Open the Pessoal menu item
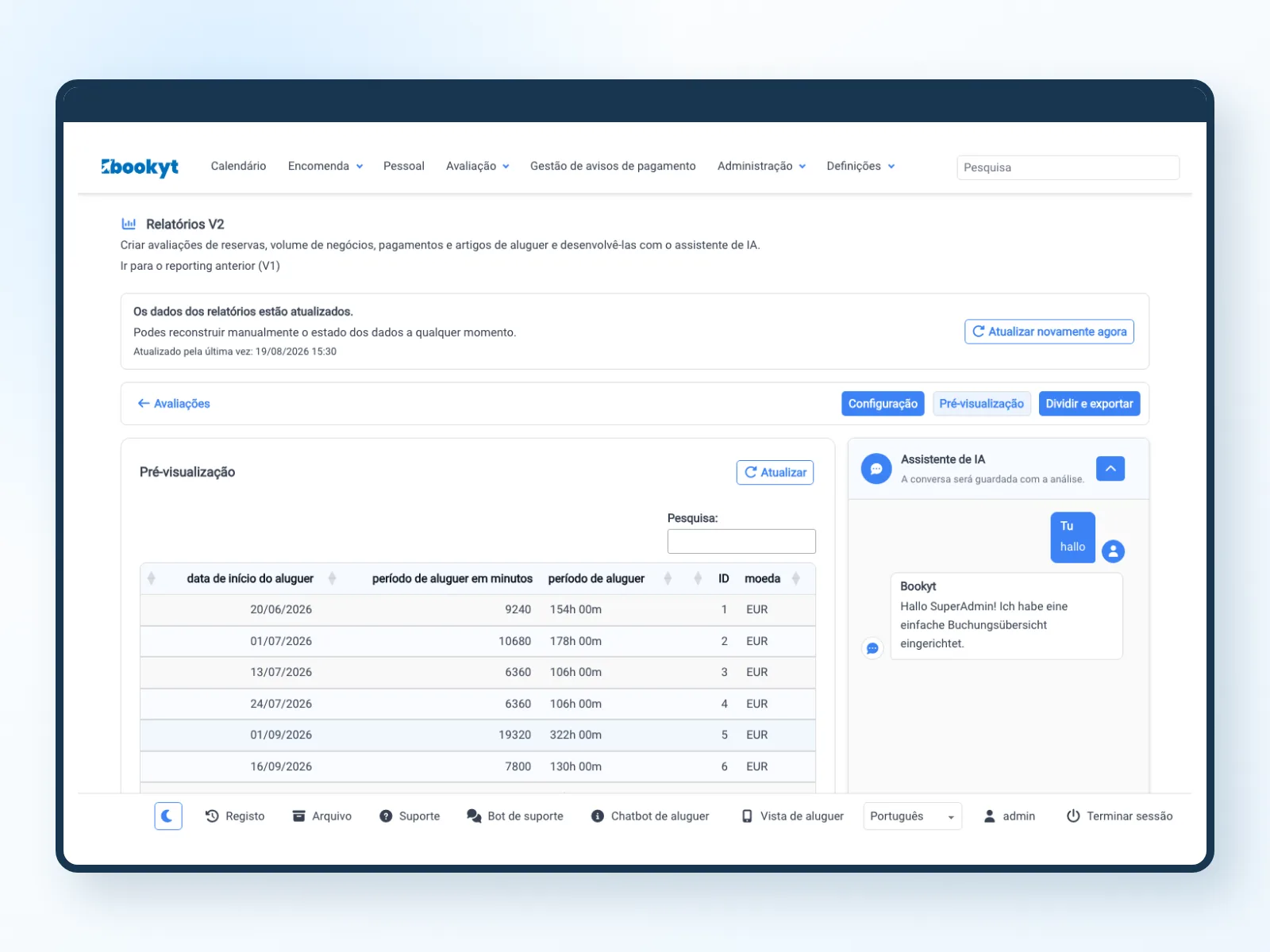Viewport: 1270px width, 952px height. (x=404, y=166)
